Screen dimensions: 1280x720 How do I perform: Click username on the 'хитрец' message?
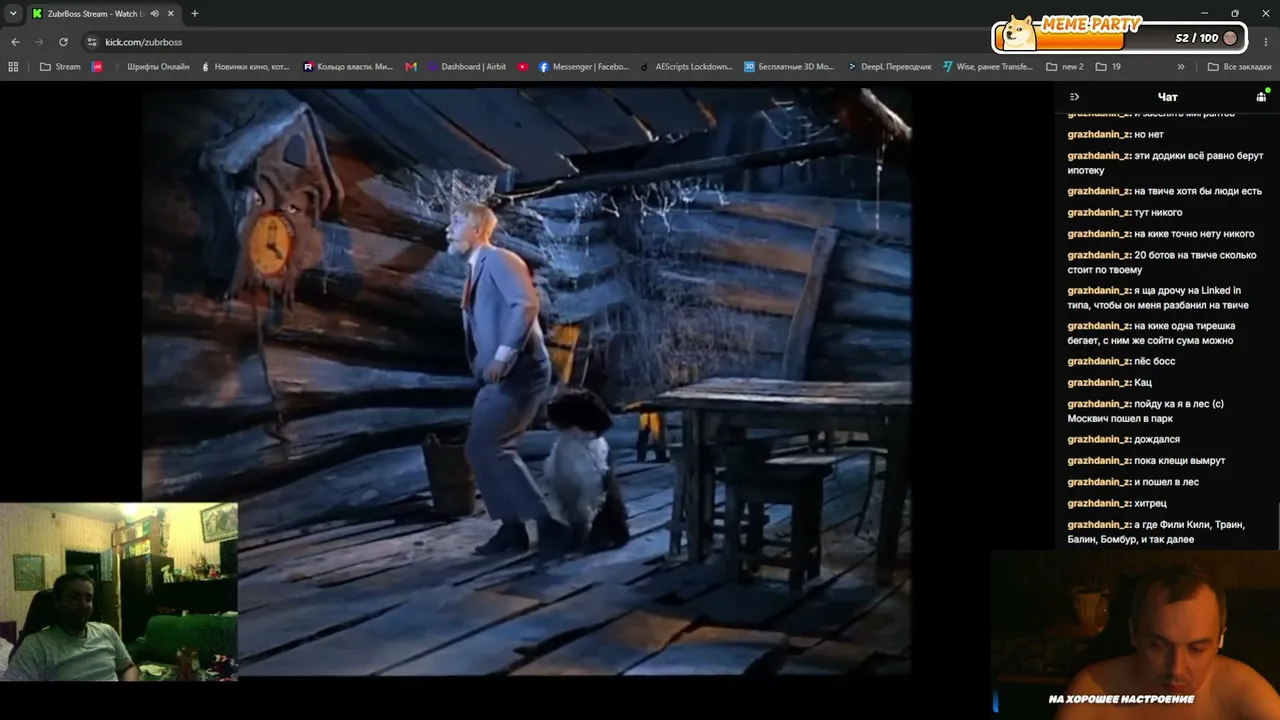(1099, 503)
